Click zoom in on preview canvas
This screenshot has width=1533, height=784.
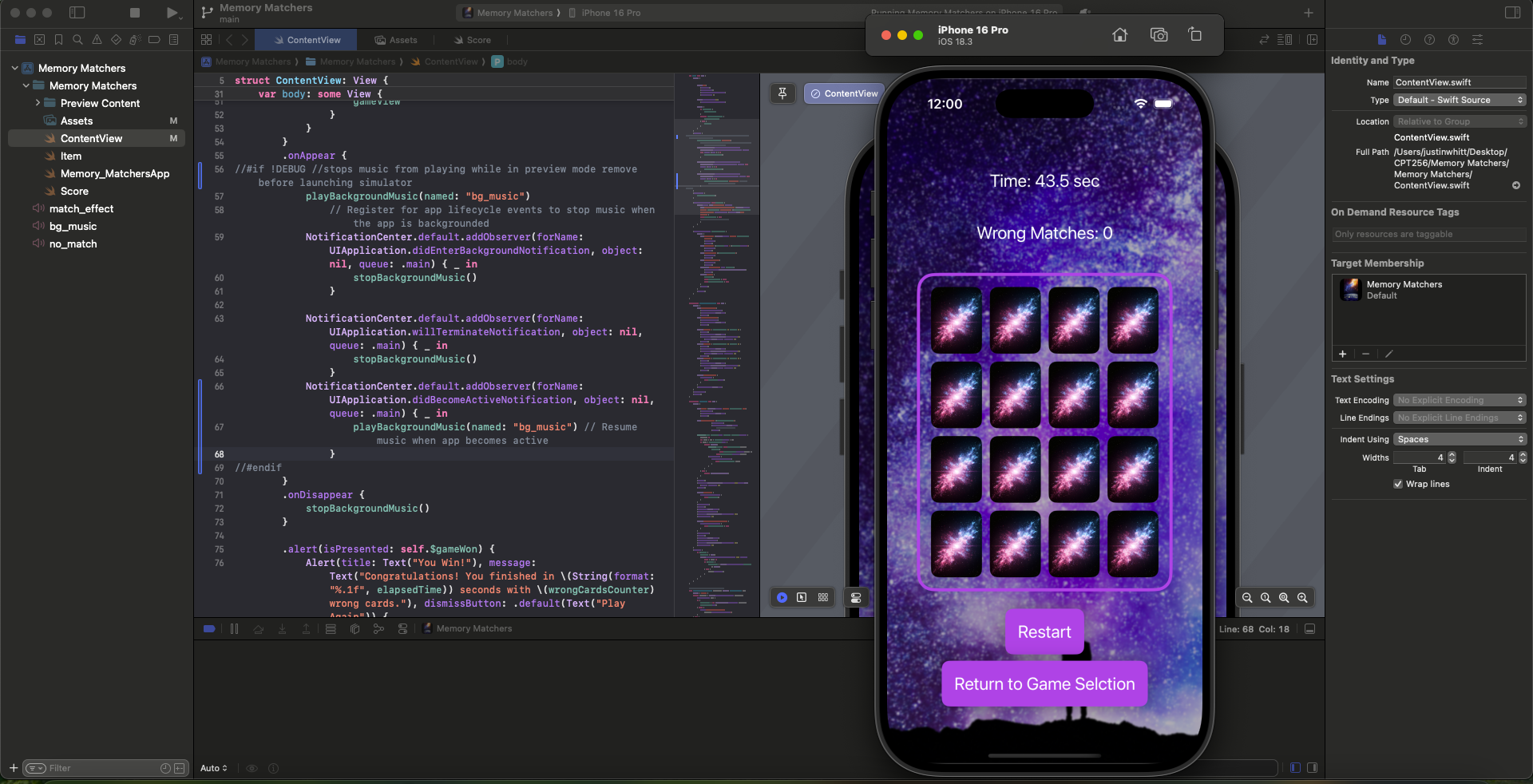pos(1302,598)
